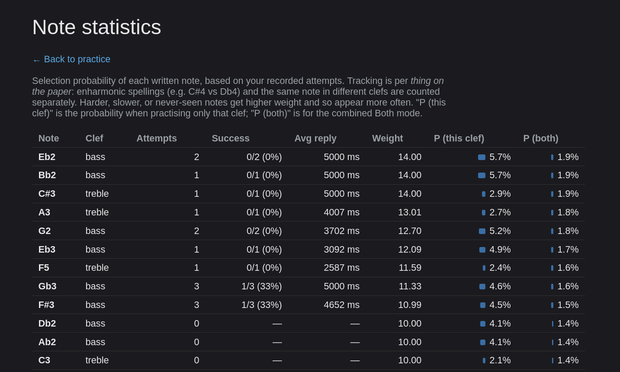Click the Attempts column header
This screenshot has width=620, height=372.
(156, 138)
